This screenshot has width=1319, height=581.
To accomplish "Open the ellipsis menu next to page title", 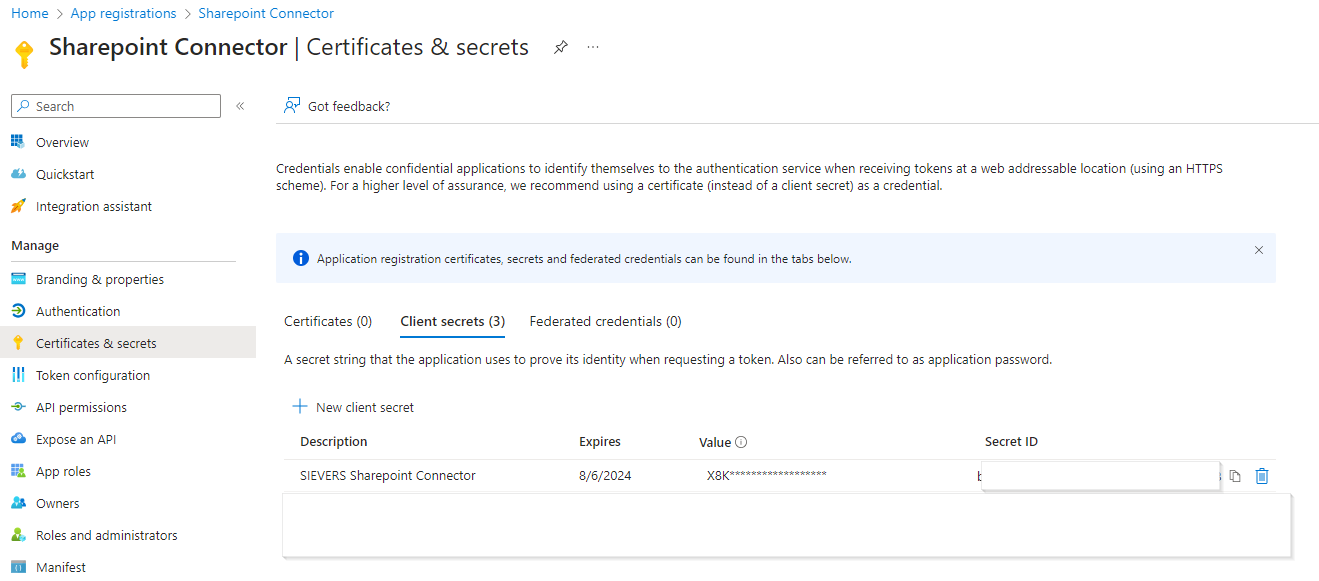I will click(x=592, y=47).
